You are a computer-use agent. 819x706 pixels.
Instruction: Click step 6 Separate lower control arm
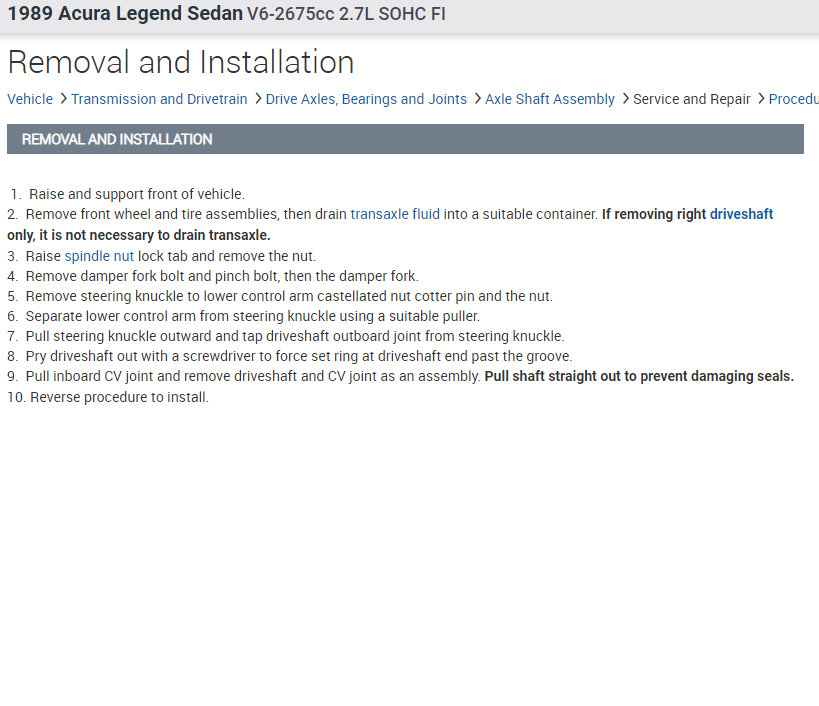click(x=243, y=316)
